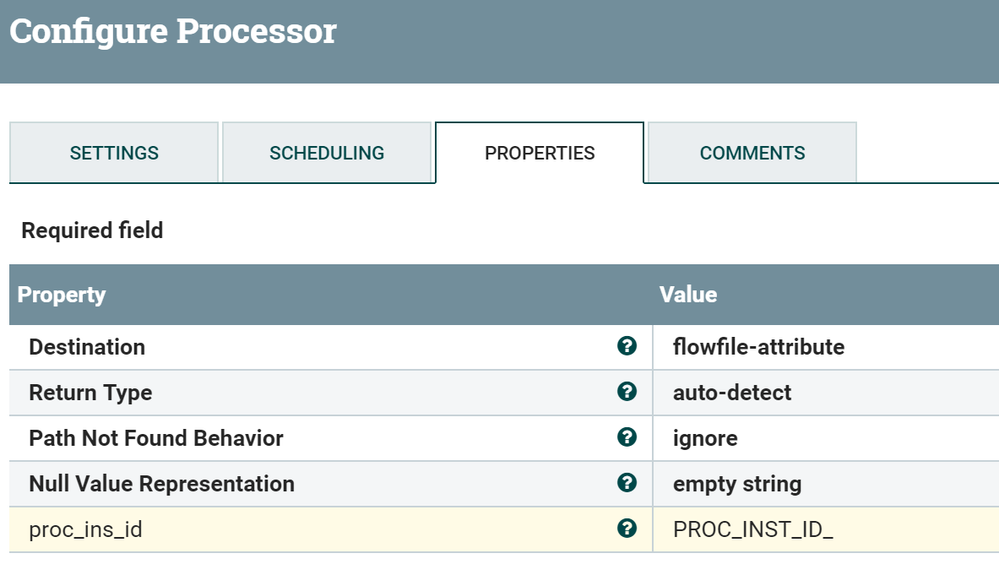Click the Property column header
This screenshot has height=580, width=999.
(x=61, y=294)
